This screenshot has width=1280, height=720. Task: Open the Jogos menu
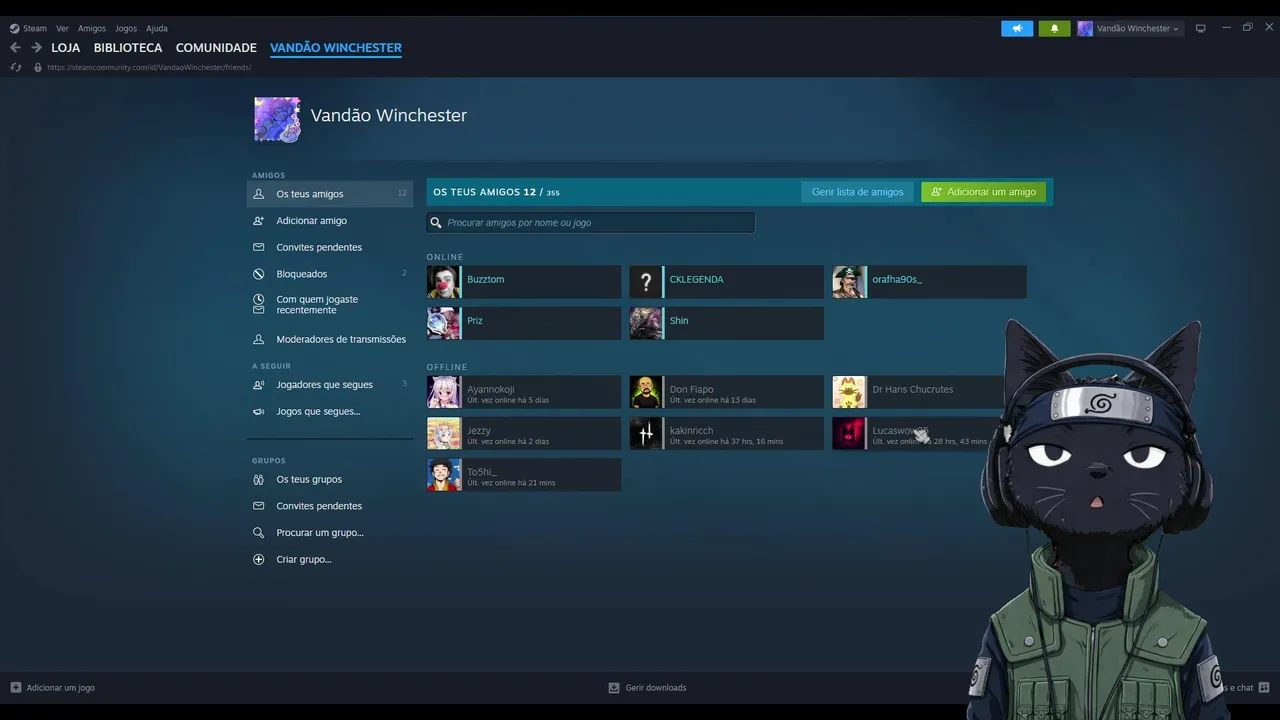126,28
